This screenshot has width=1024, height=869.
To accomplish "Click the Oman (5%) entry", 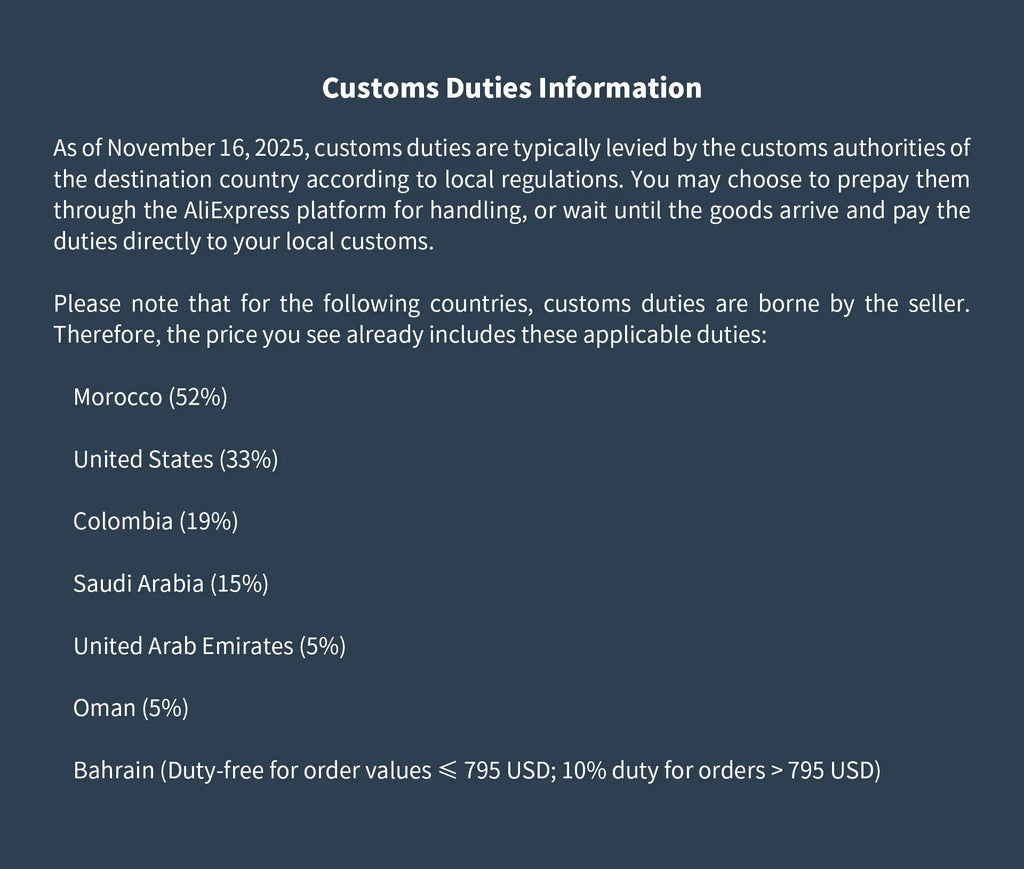I will (130, 708).
